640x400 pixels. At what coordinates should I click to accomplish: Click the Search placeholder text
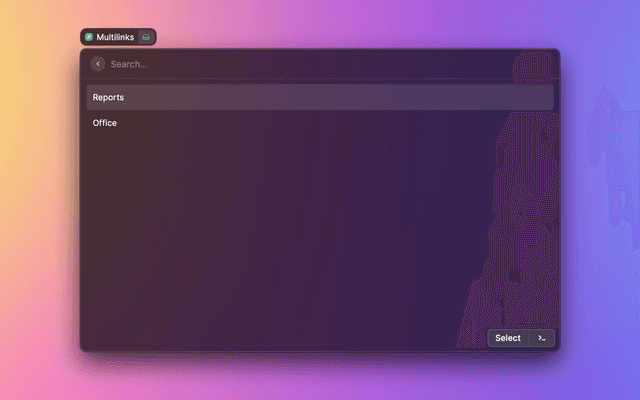coord(129,64)
